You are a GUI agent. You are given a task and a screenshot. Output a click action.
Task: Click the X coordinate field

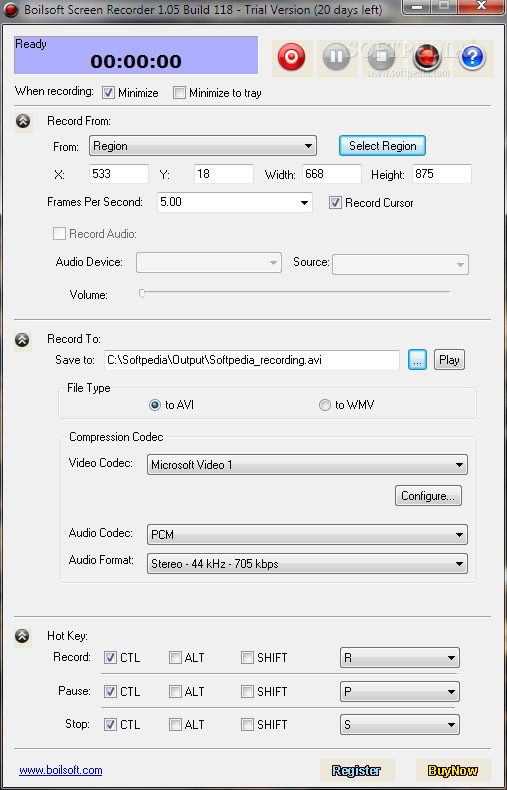119,174
